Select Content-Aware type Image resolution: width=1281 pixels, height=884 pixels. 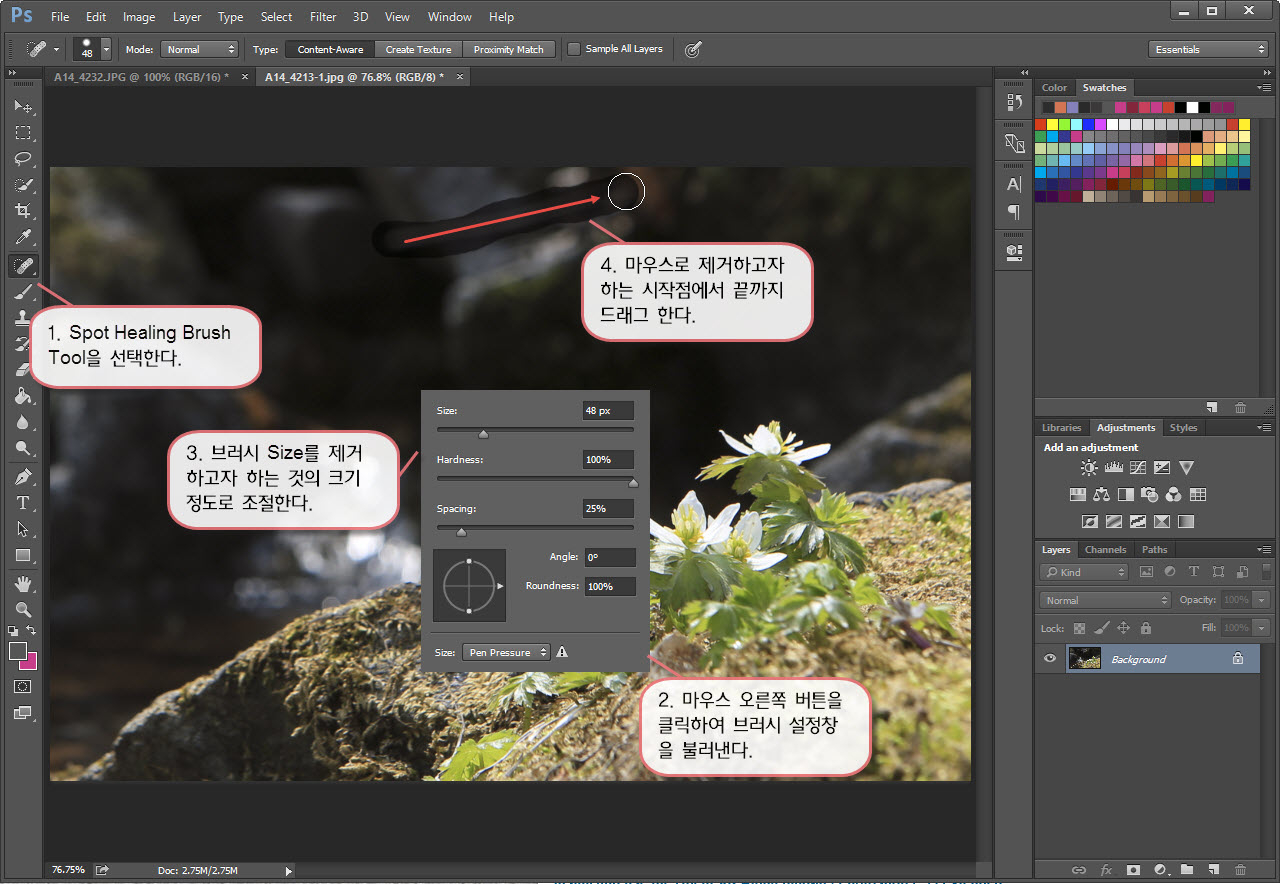pos(330,49)
